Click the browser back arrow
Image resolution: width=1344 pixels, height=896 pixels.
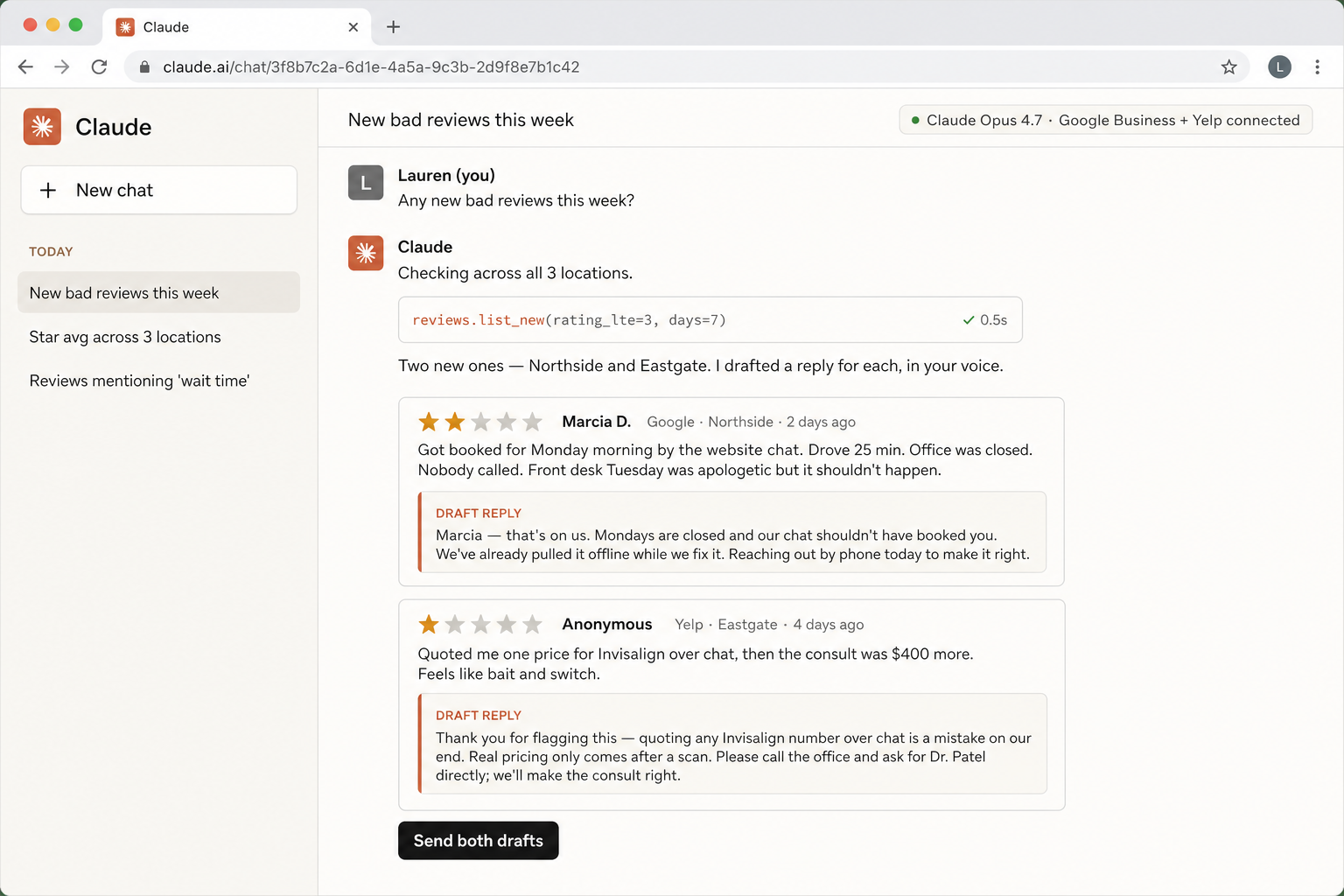point(25,66)
